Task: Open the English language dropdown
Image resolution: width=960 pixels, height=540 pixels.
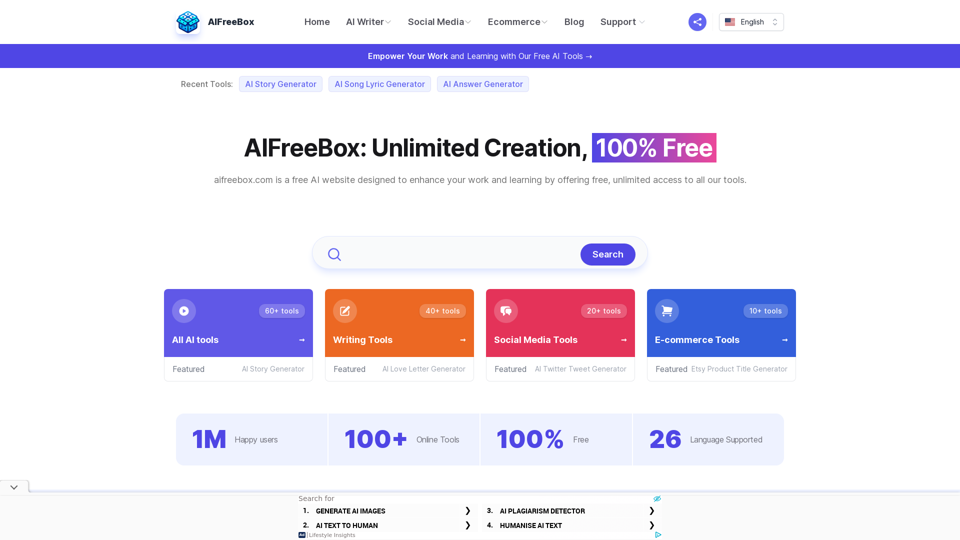Action: 751,22
